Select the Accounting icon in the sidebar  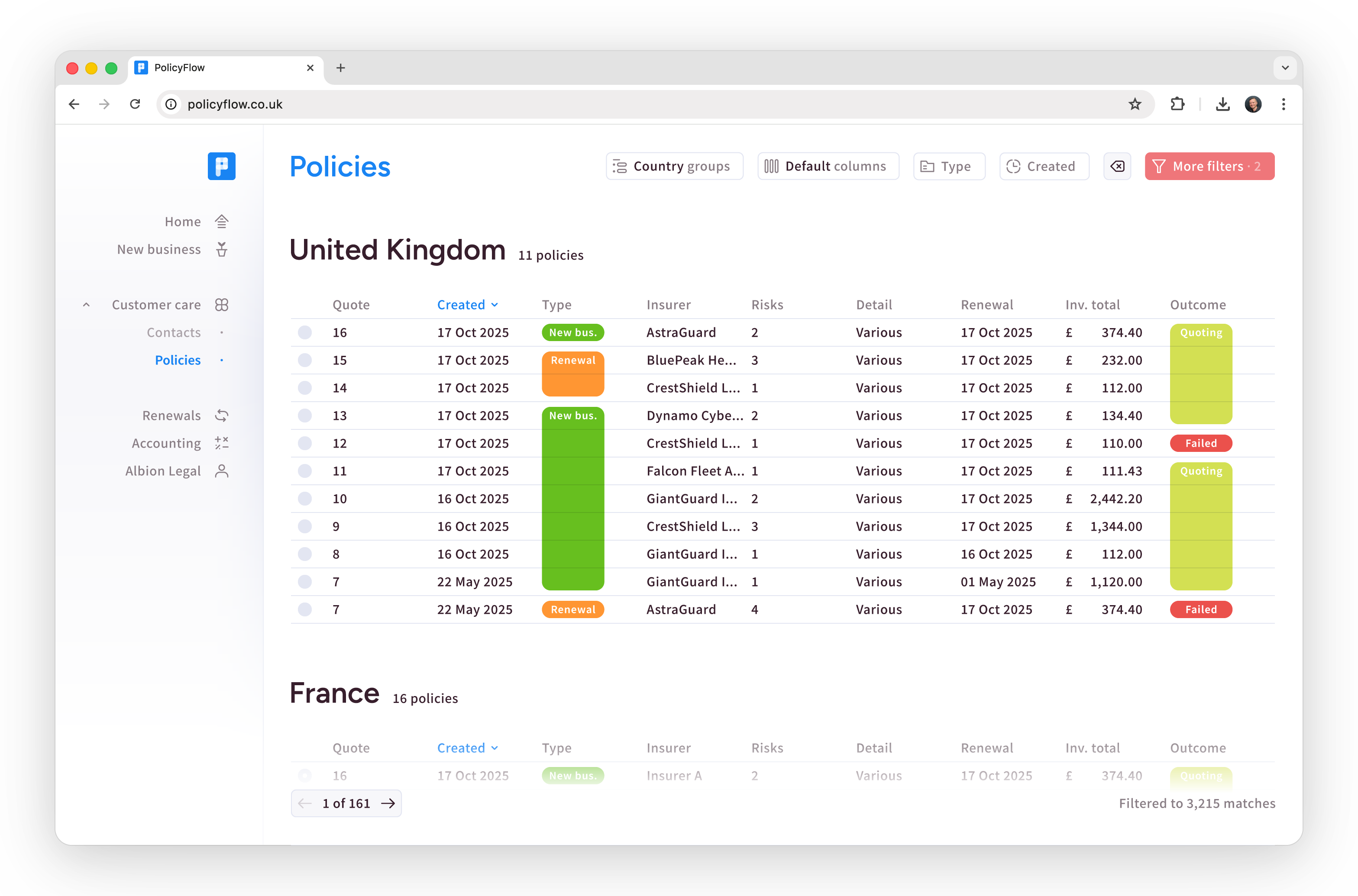(222, 443)
